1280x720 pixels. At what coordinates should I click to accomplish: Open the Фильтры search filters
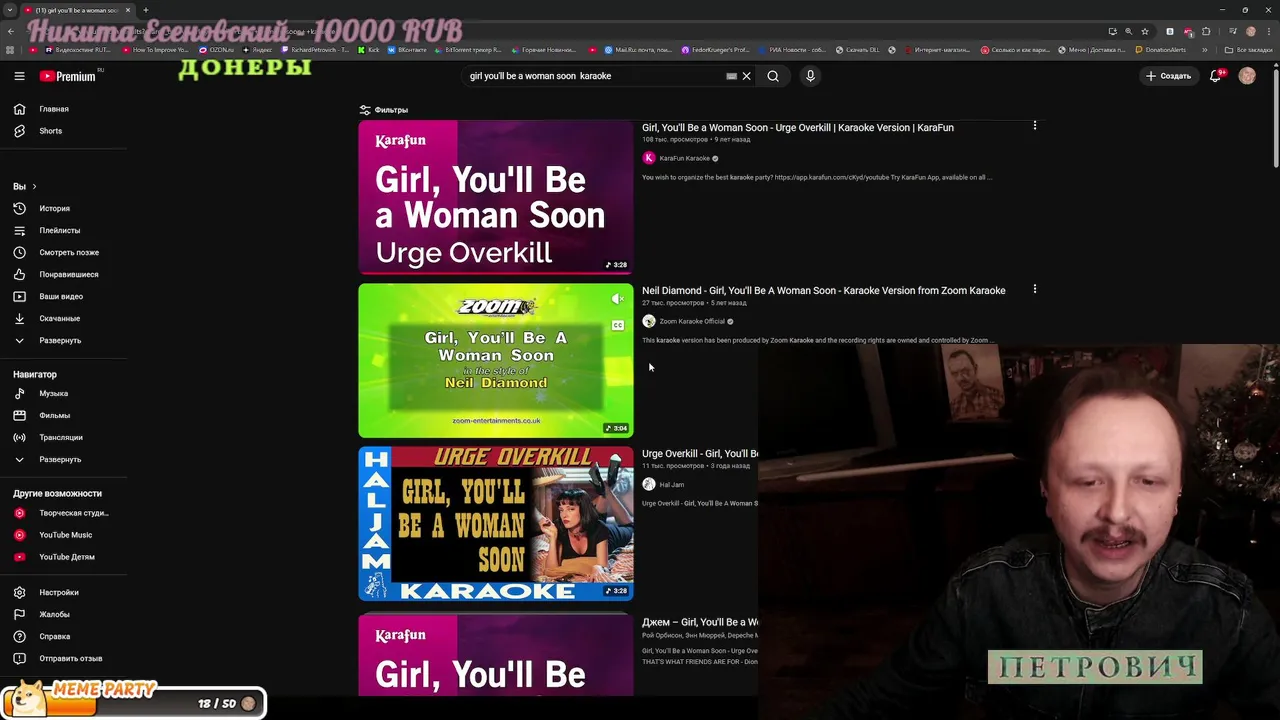coord(384,110)
